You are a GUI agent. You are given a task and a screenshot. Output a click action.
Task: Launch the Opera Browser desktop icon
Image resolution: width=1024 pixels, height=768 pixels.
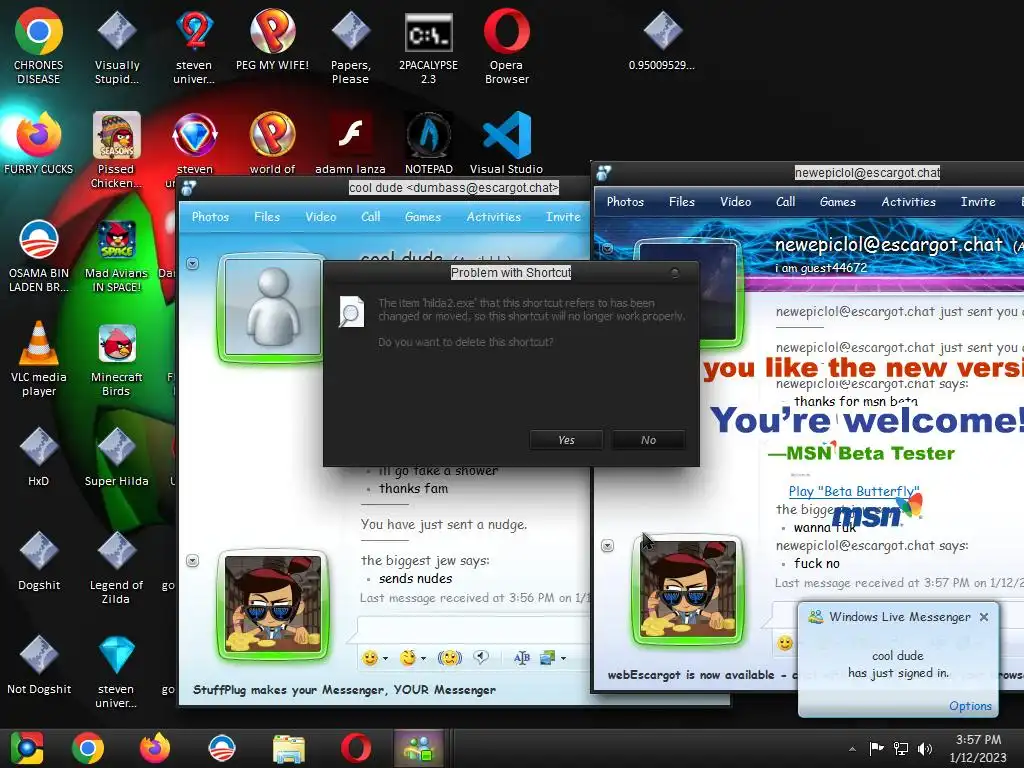coord(506,46)
